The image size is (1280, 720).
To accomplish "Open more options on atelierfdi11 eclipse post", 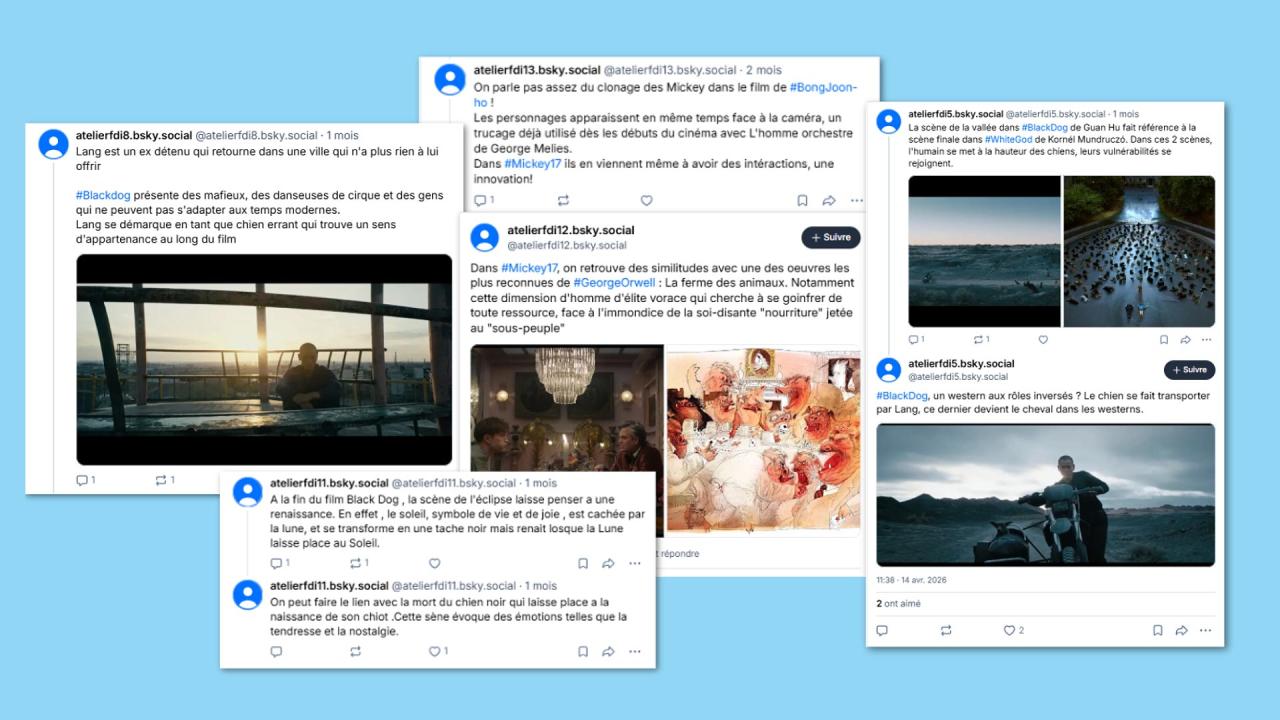I will [x=634, y=563].
